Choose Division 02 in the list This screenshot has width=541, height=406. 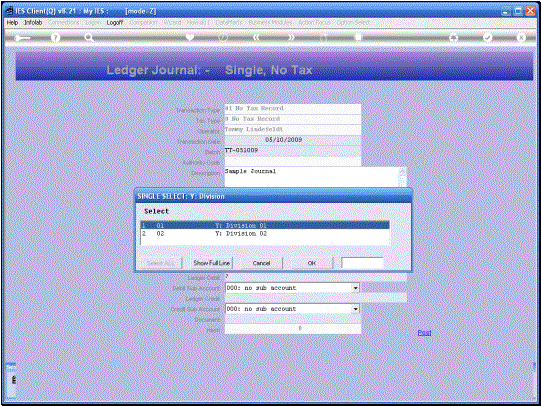tap(265, 234)
